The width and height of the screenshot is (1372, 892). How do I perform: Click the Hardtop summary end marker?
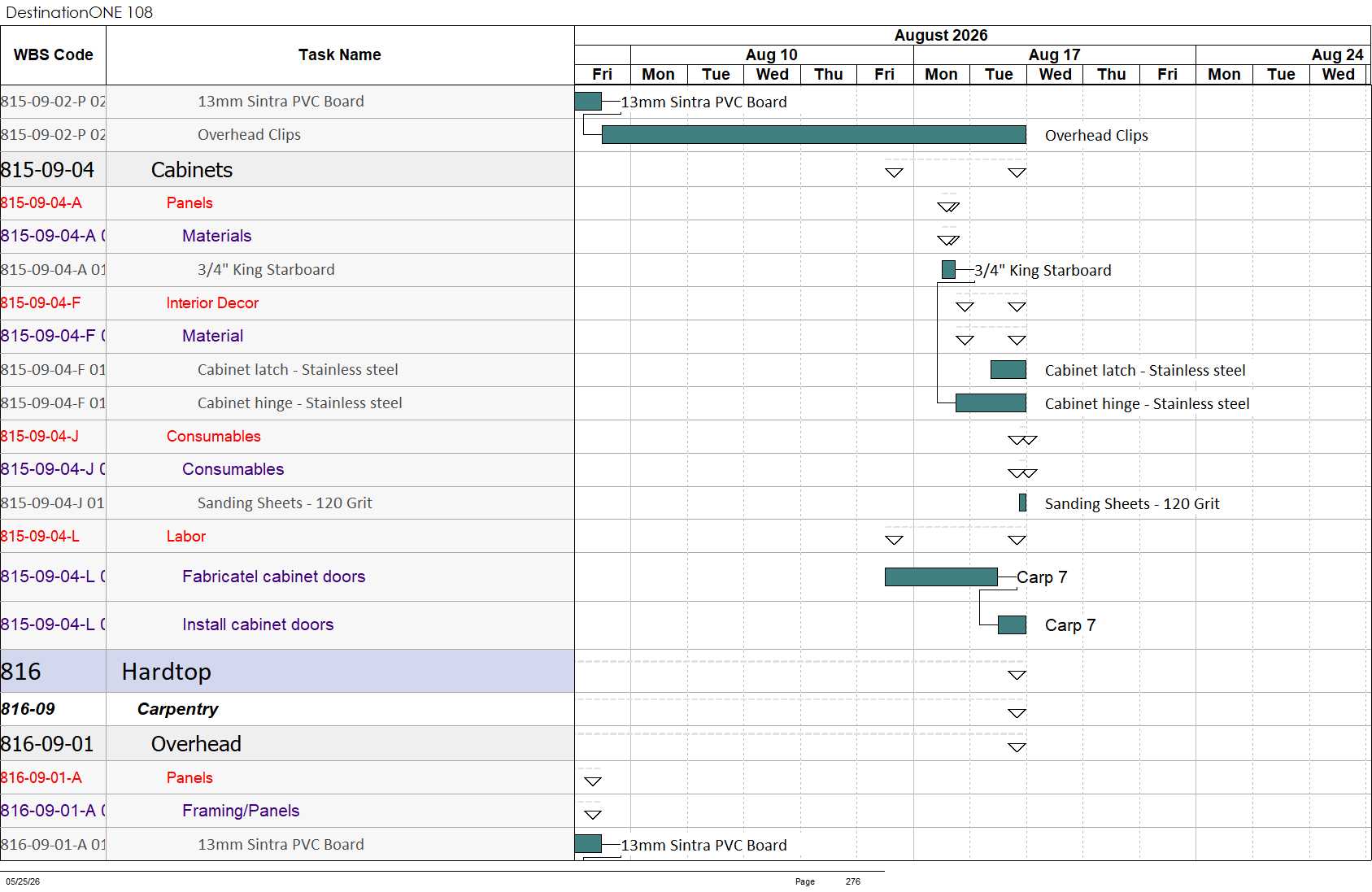[1017, 675]
